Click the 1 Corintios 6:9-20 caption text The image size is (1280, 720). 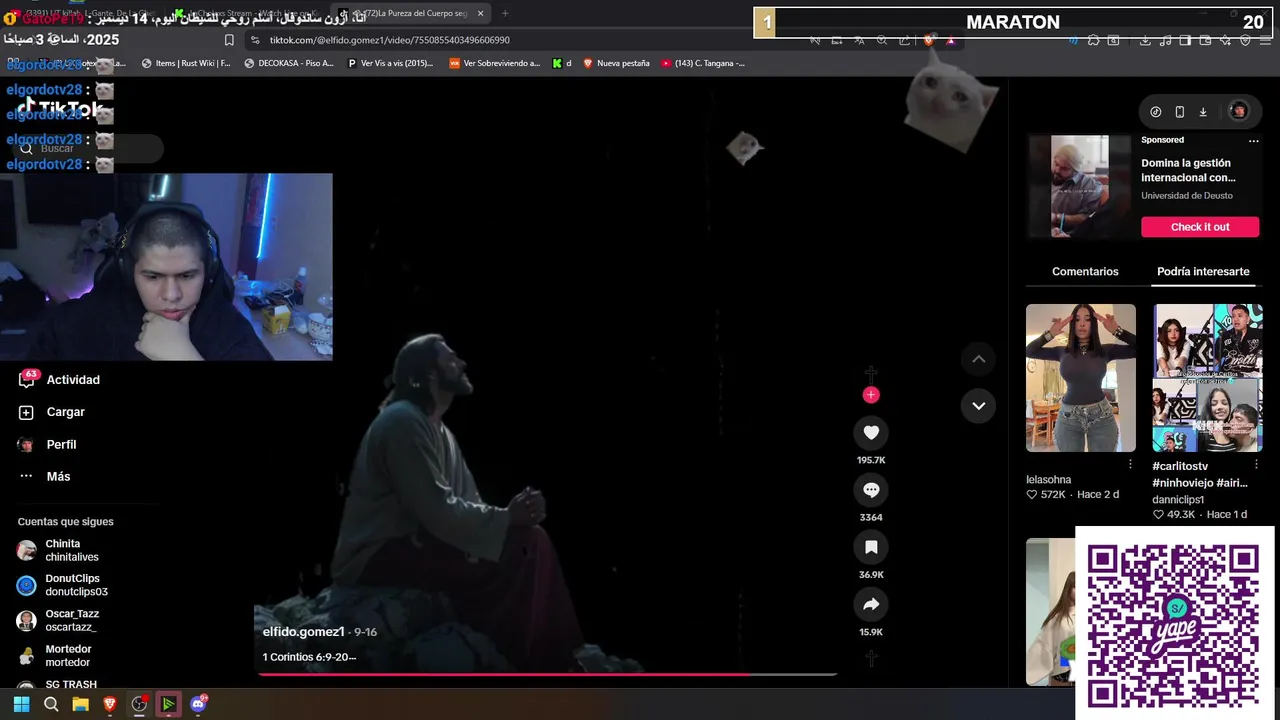click(x=309, y=657)
